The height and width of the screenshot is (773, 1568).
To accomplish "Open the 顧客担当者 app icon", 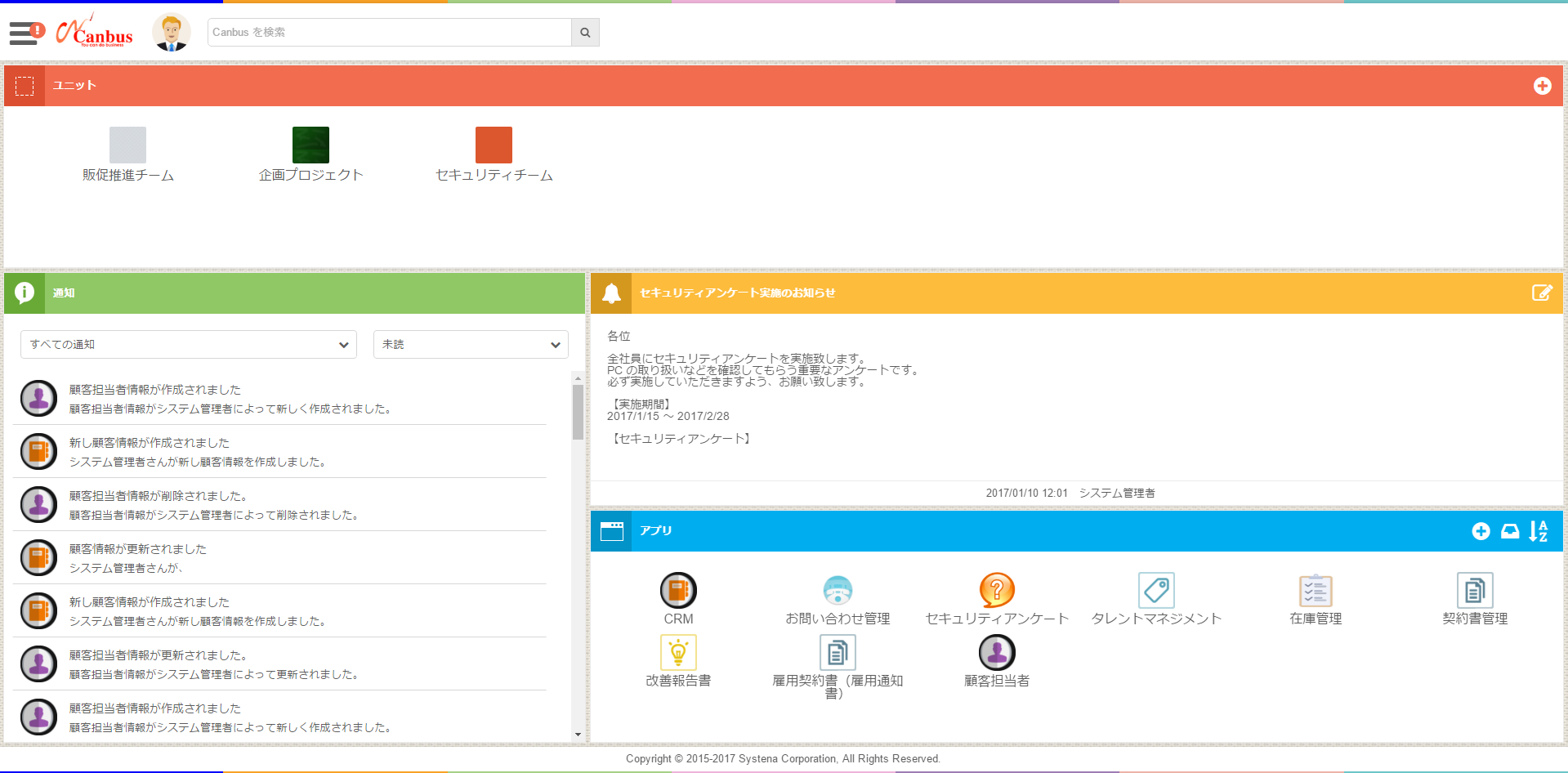I will [x=996, y=651].
